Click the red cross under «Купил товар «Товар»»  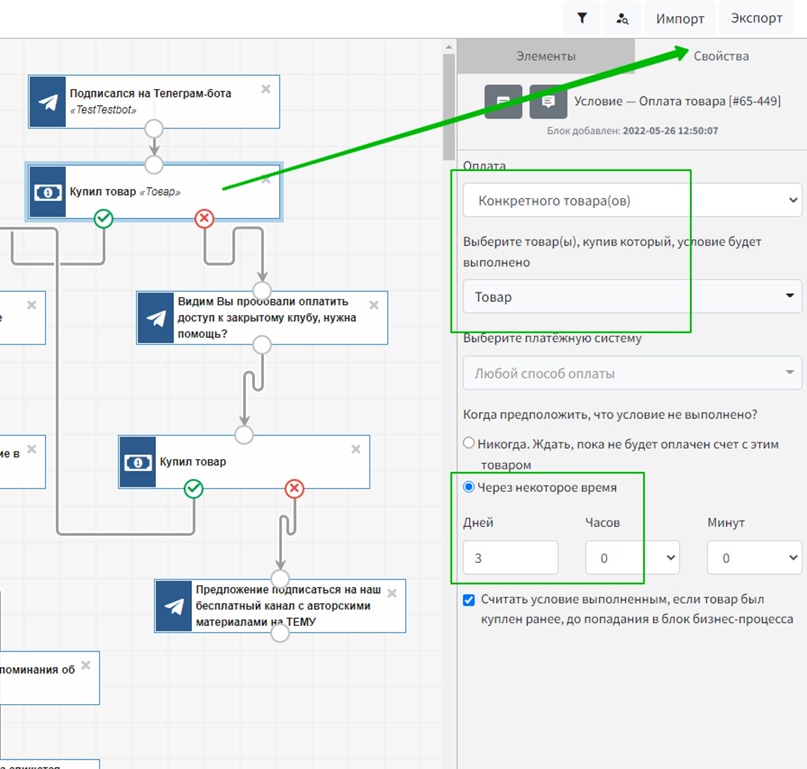204,218
